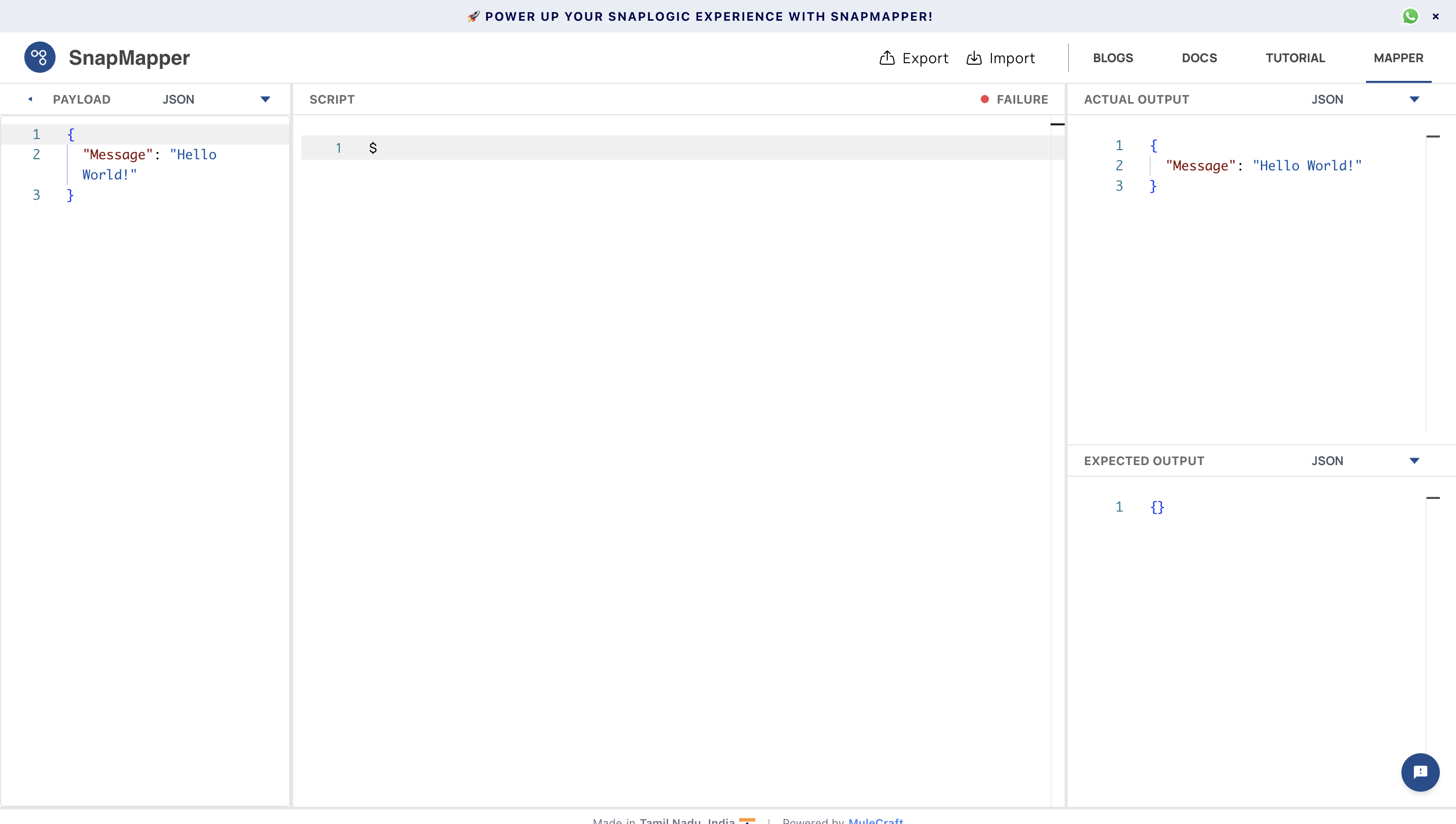Click rocket icon in banner
The width and height of the screenshot is (1456, 824).
(x=473, y=16)
